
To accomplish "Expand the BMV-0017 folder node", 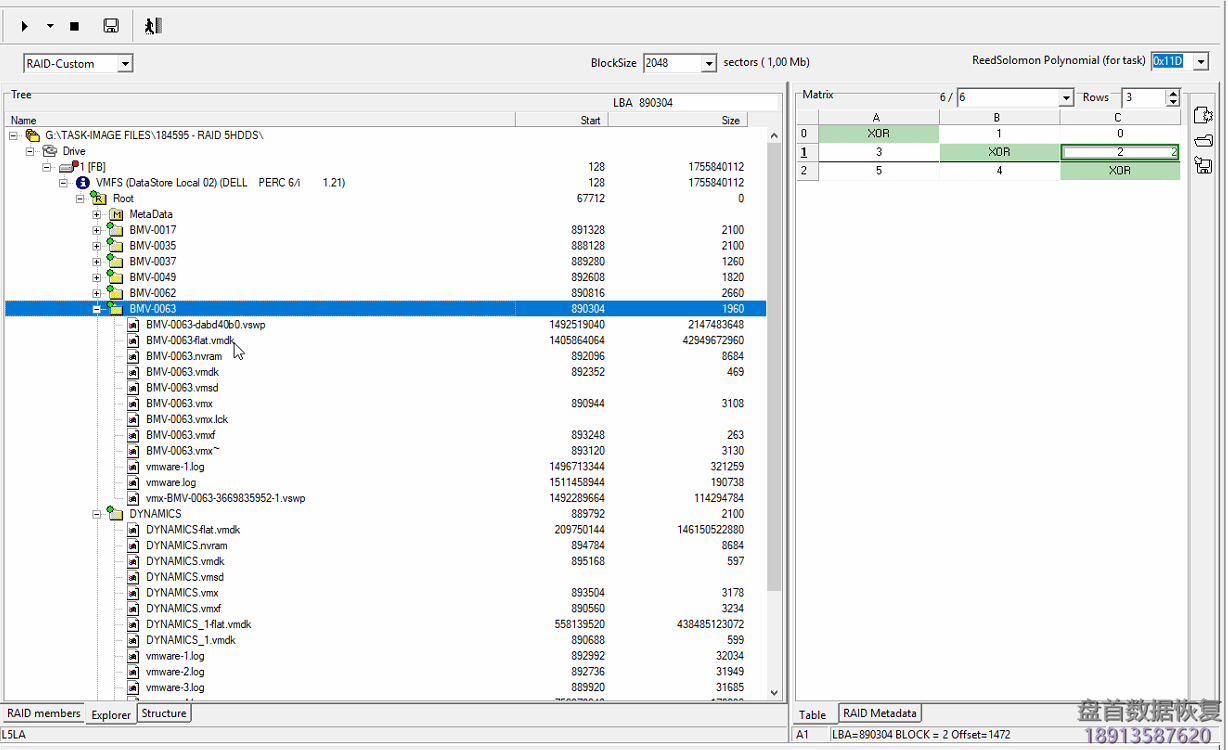I will [96, 229].
